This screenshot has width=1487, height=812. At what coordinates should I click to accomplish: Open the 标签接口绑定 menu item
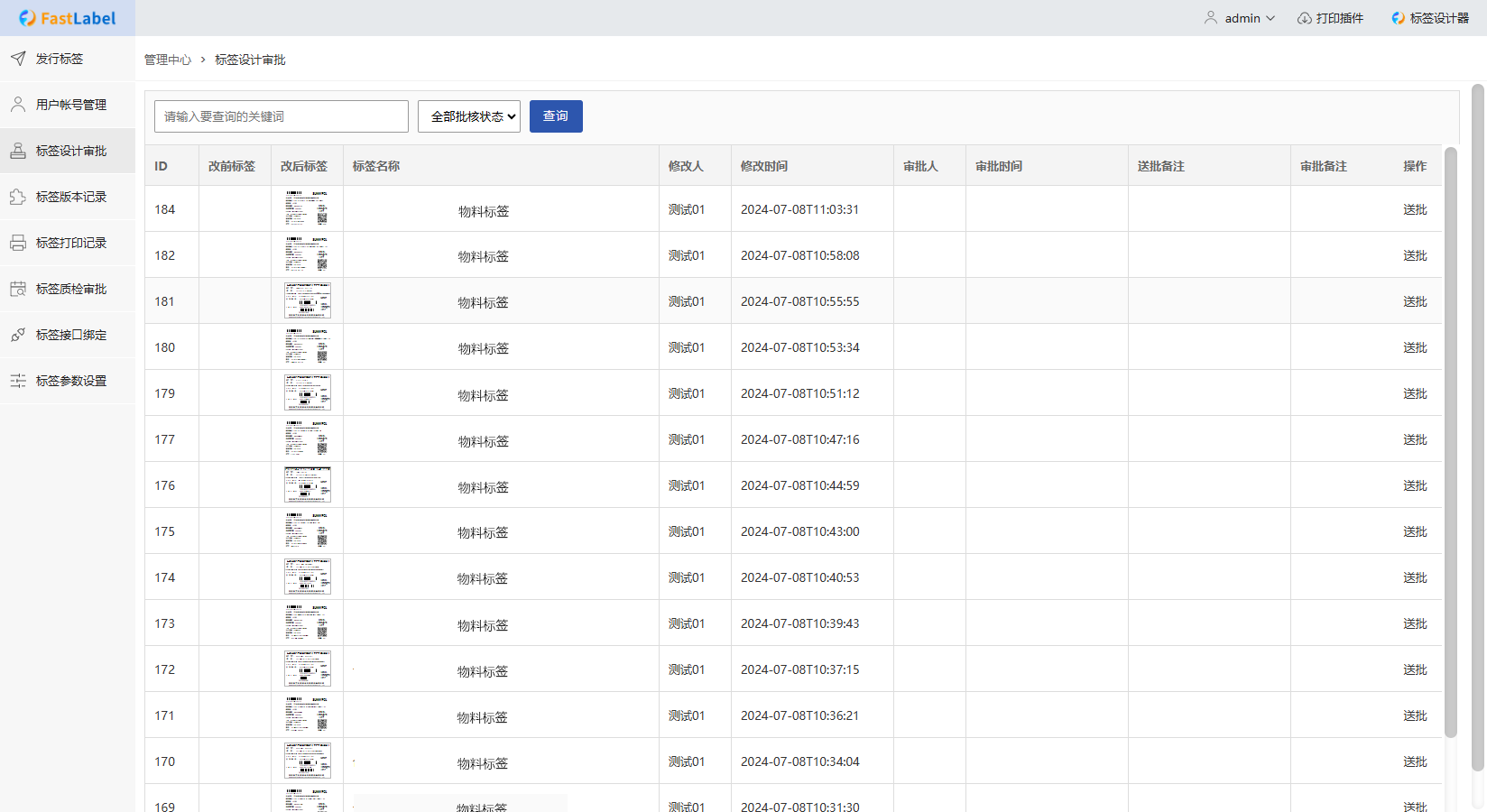(68, 335)
